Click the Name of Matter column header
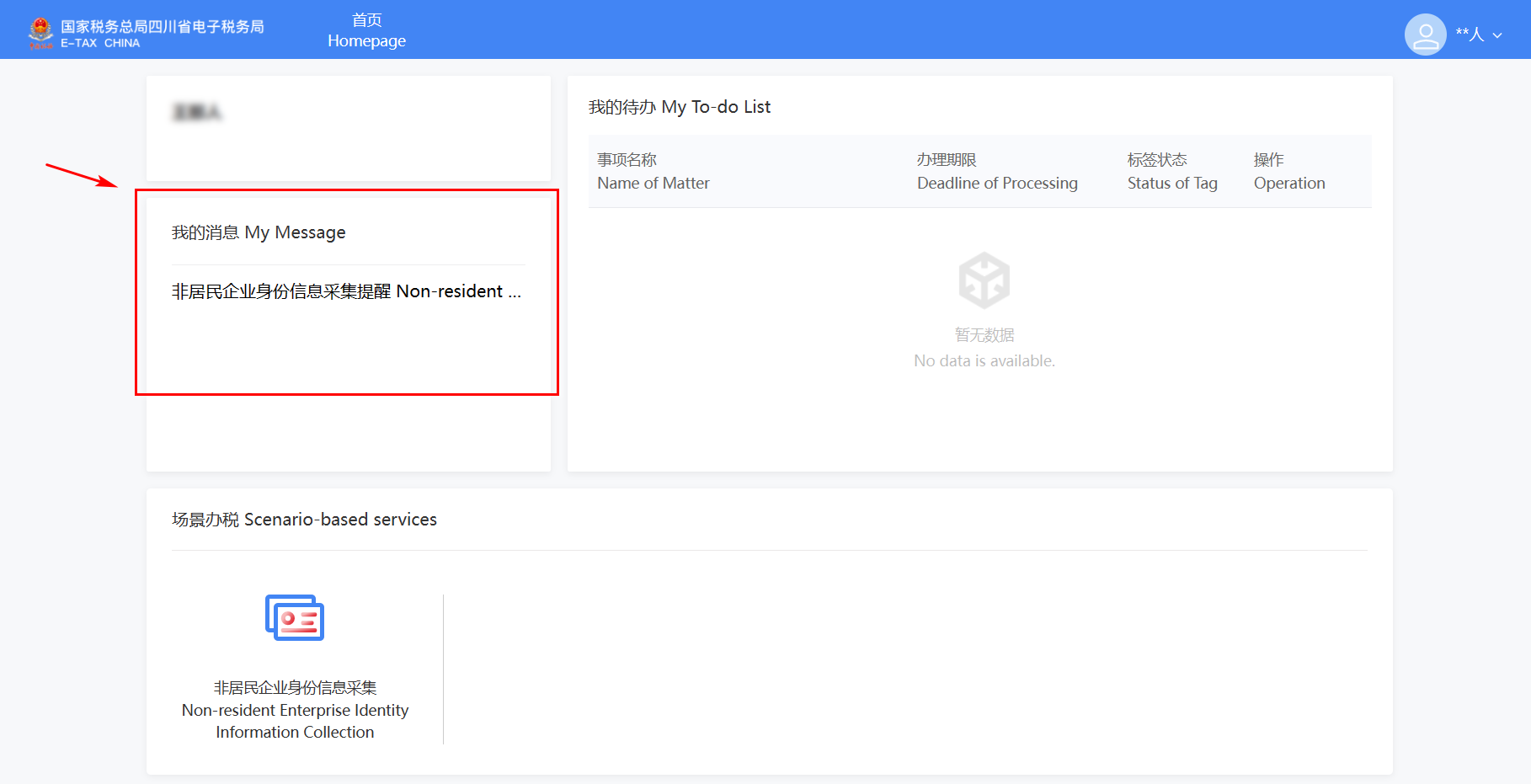This screenshot has height=784, width=1531. pos(653,172)
